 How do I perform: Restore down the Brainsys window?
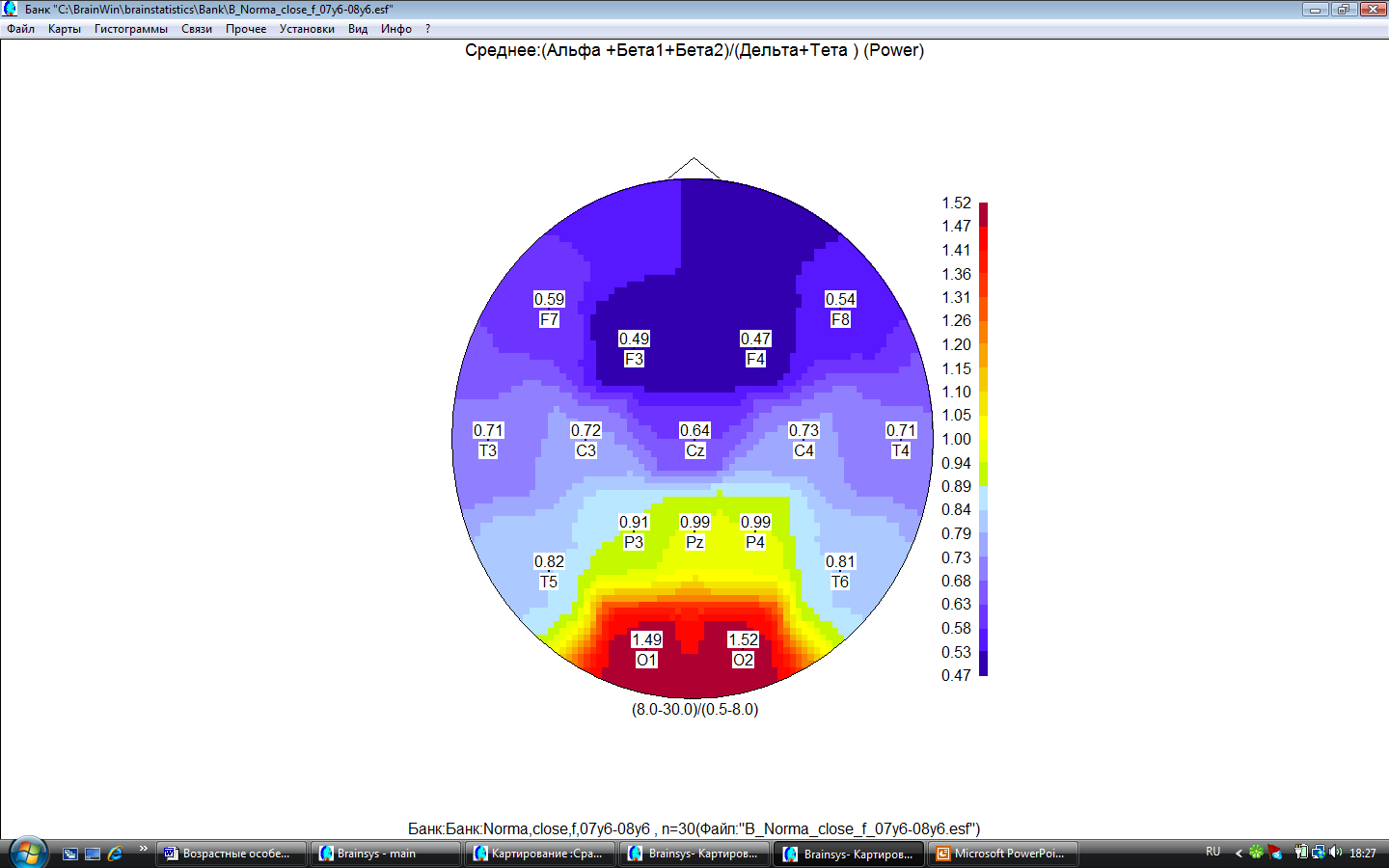tap(1344, 9)
